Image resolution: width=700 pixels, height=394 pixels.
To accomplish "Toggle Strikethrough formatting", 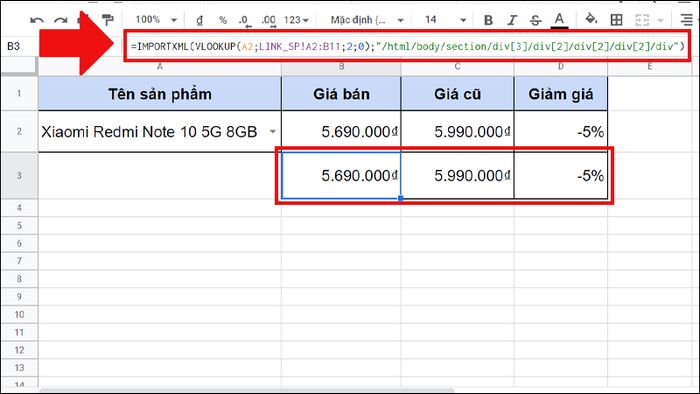I will coord(535,20).
